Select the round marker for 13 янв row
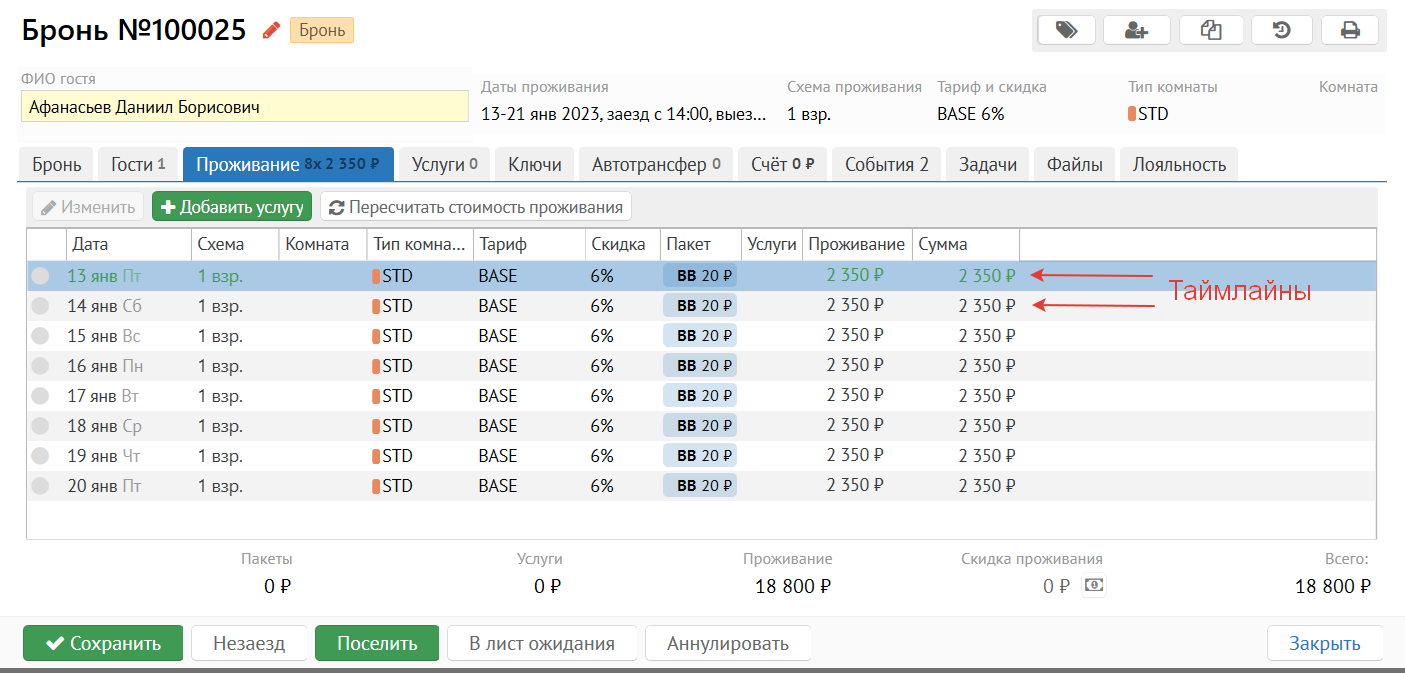1405x673 pixels. (40, 277)
